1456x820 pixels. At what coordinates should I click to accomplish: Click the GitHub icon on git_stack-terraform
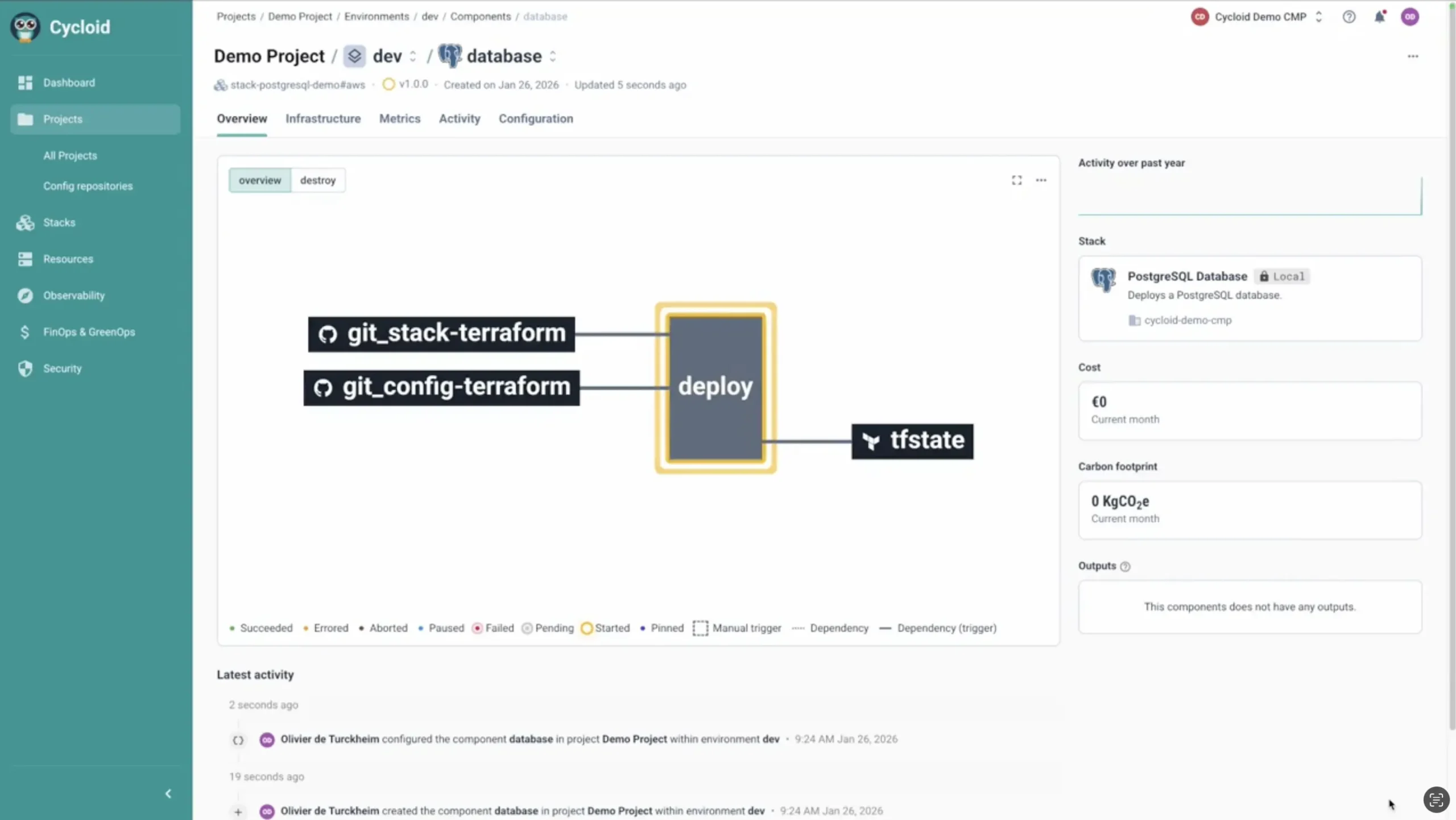(328, 334)
